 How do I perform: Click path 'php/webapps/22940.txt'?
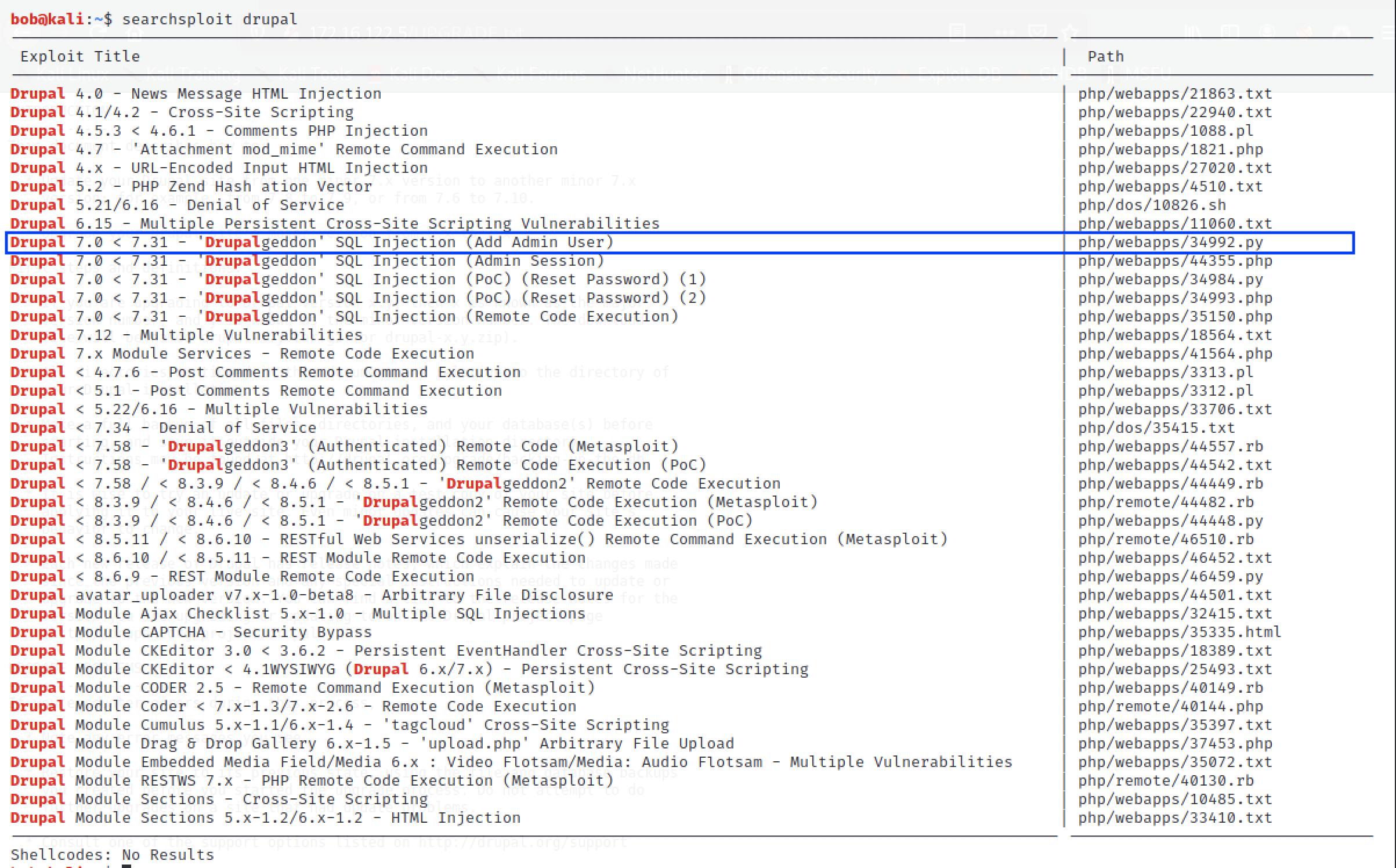click(x=1175, y=112)
